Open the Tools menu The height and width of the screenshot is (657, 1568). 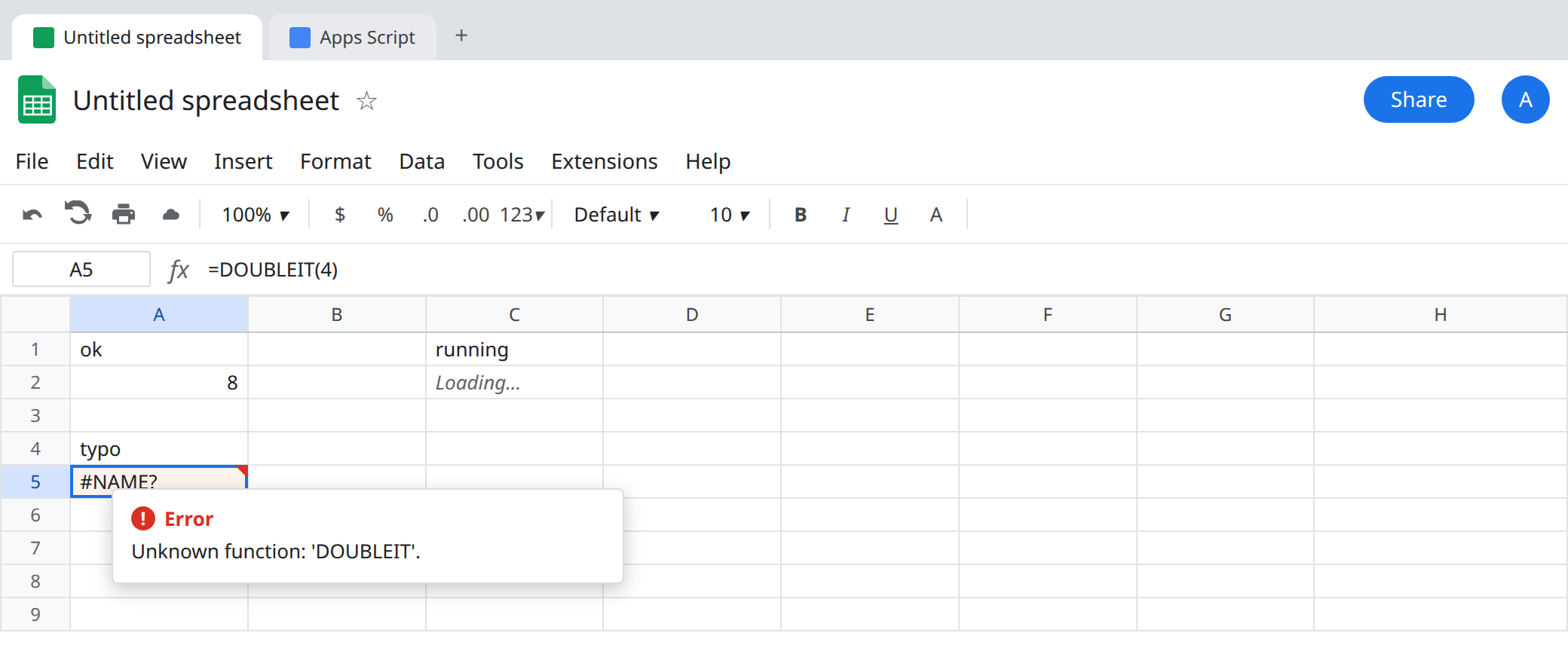[498, 161]
